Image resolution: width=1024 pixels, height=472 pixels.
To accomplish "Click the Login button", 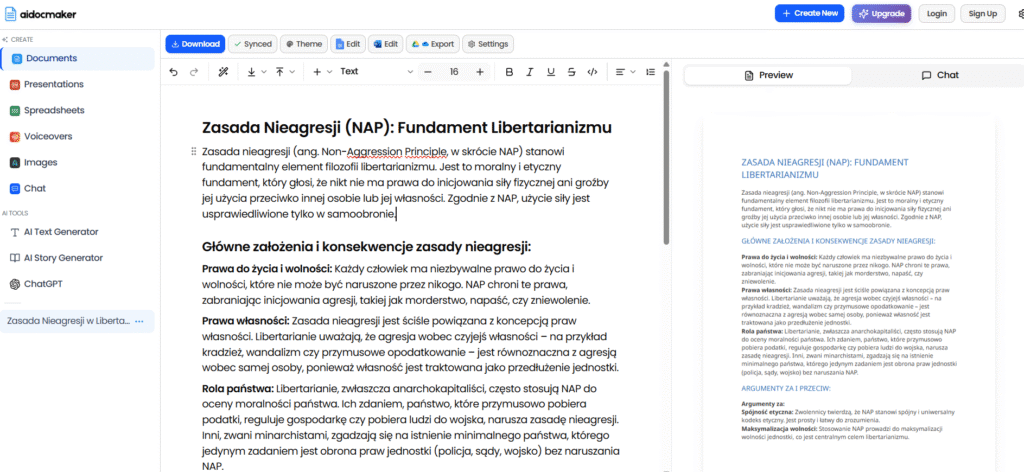I will (936, 13).
